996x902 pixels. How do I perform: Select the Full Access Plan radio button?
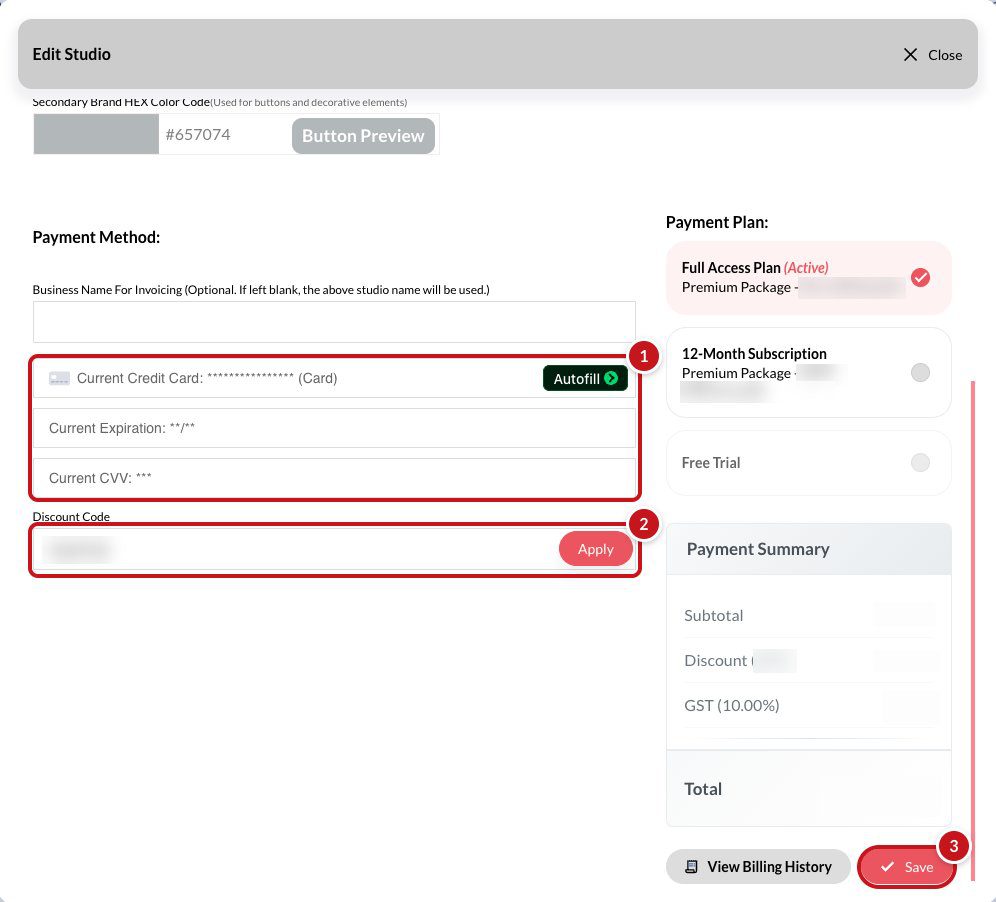920,278
